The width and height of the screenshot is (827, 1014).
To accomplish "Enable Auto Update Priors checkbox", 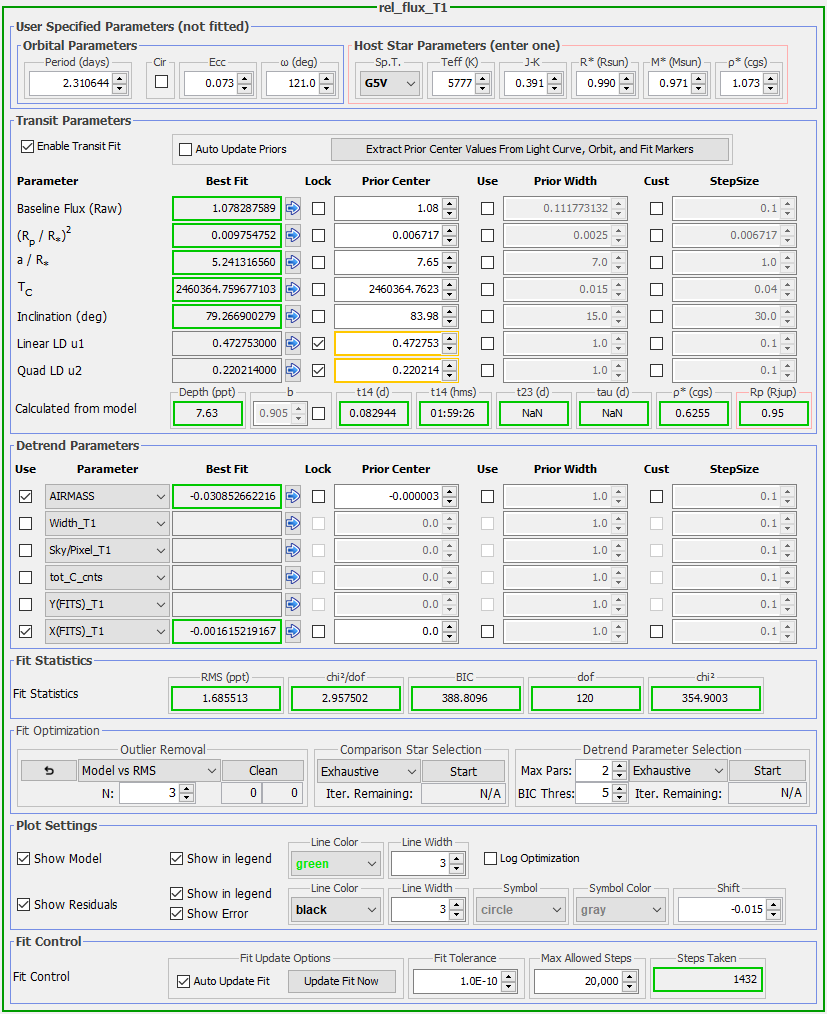I will pyautogui.click(x=185, y=149).
